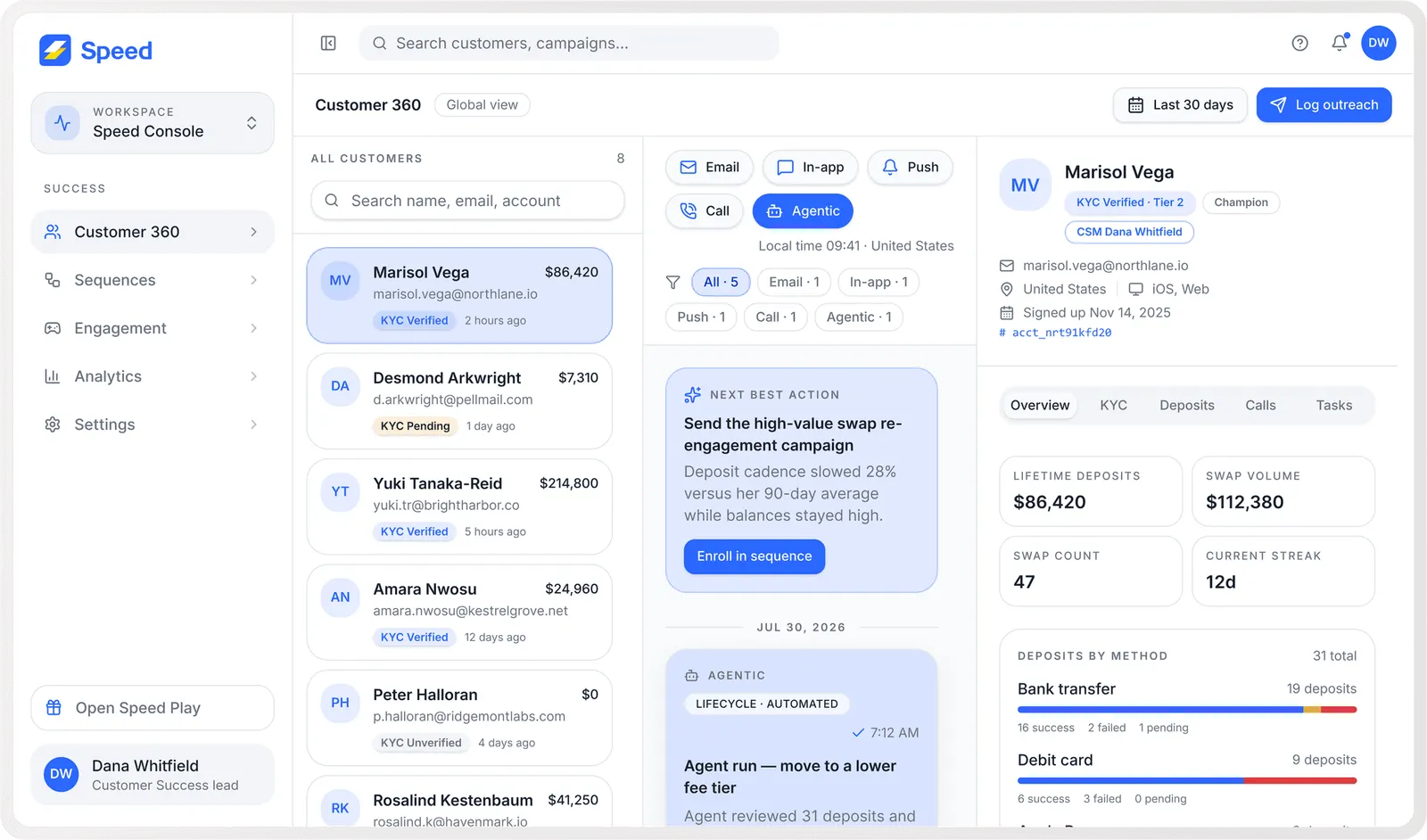Toggle the Agentic channel chip
The width and height of the screenshot is (1427, 840).
click(x=803, y=211)
